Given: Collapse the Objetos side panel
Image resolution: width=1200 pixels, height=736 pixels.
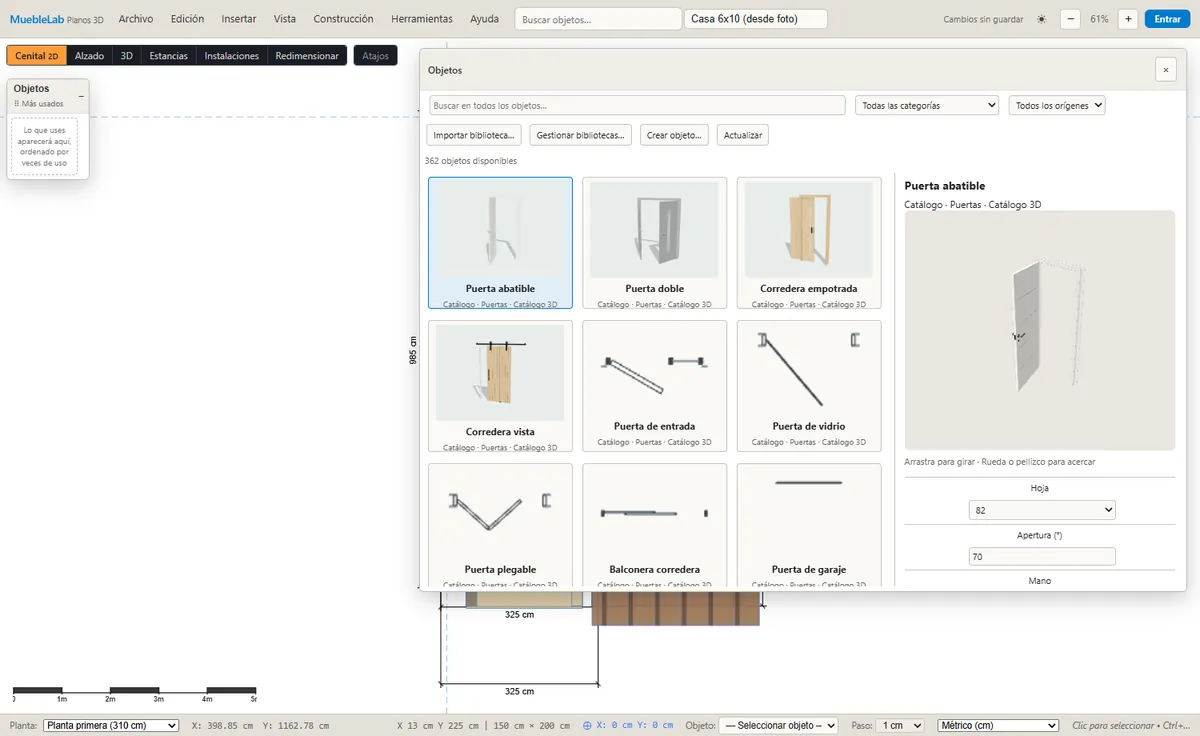Looking at the screenshot, I should tap(81, 95).
